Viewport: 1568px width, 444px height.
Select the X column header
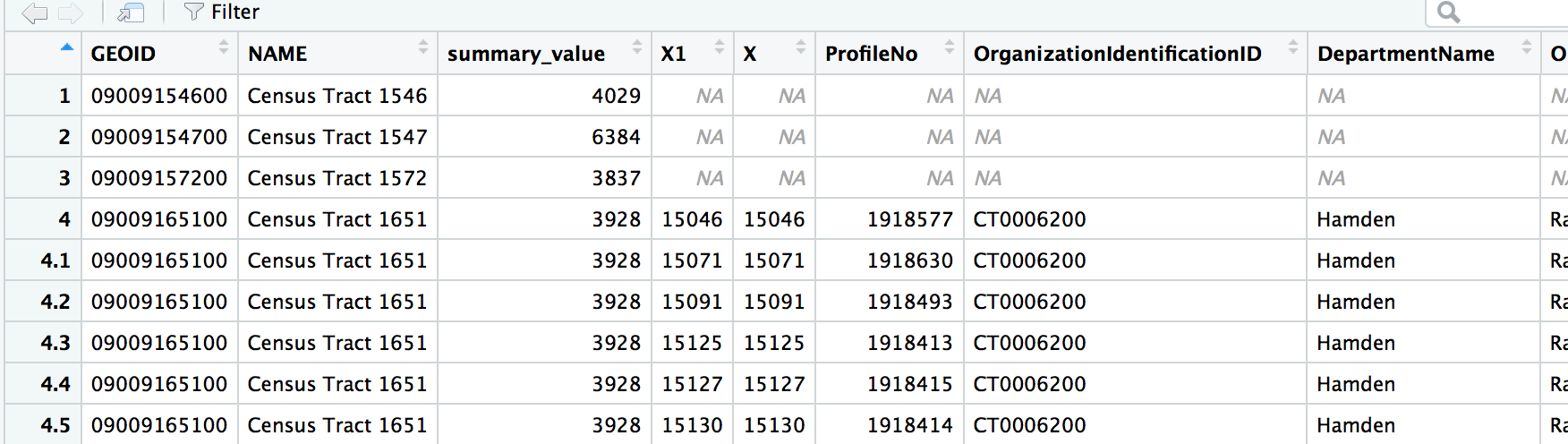pos(750,54)
